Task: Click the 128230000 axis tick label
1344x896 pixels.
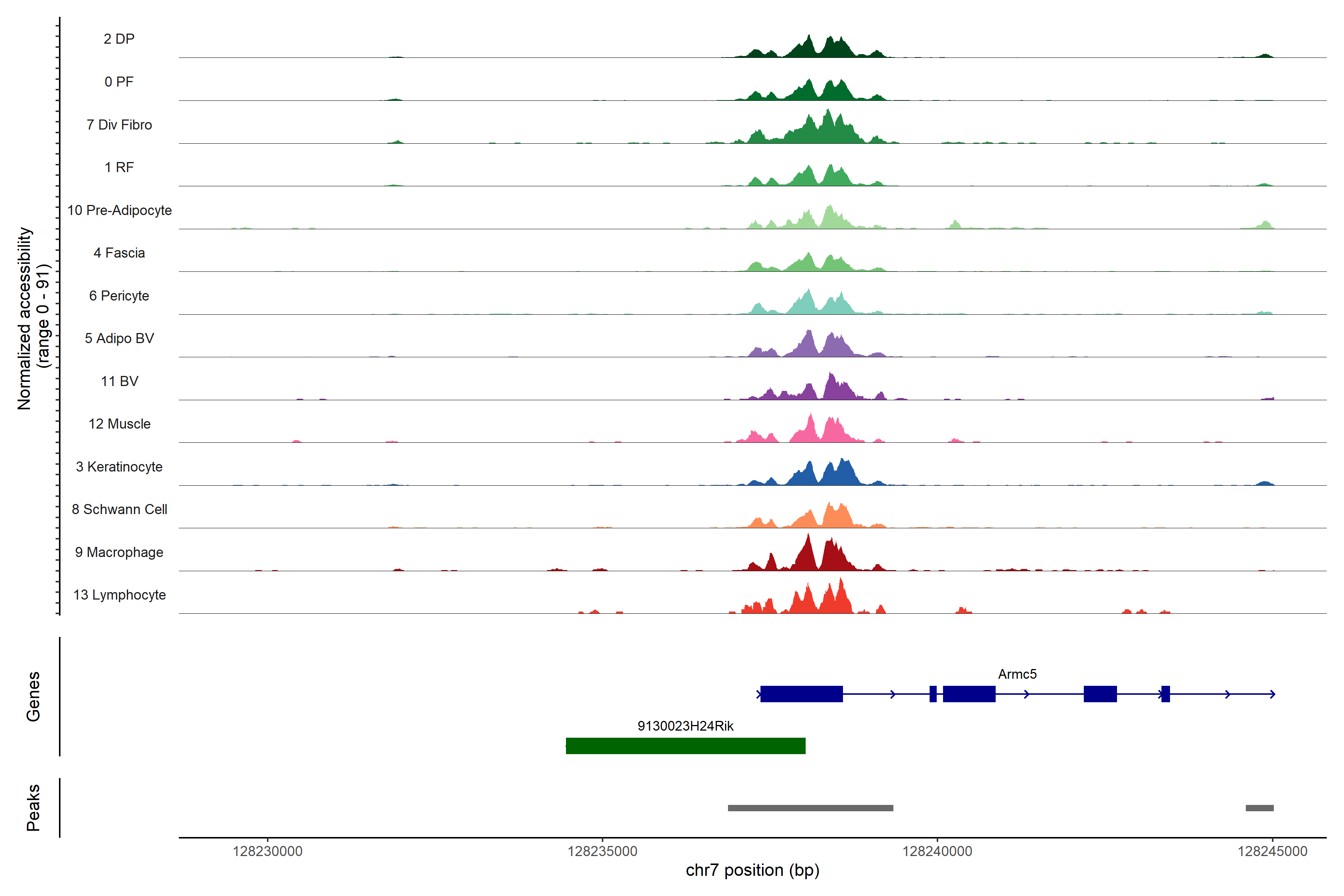Action: [x=267, y=852]
